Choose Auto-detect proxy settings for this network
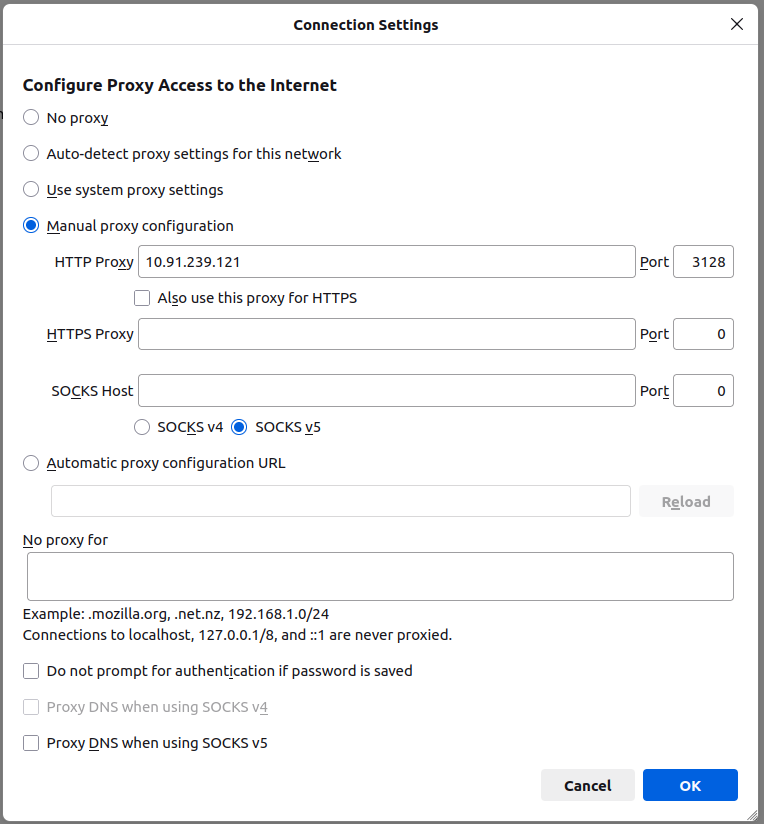Screen dimensions: 764x824 point(31,154)
